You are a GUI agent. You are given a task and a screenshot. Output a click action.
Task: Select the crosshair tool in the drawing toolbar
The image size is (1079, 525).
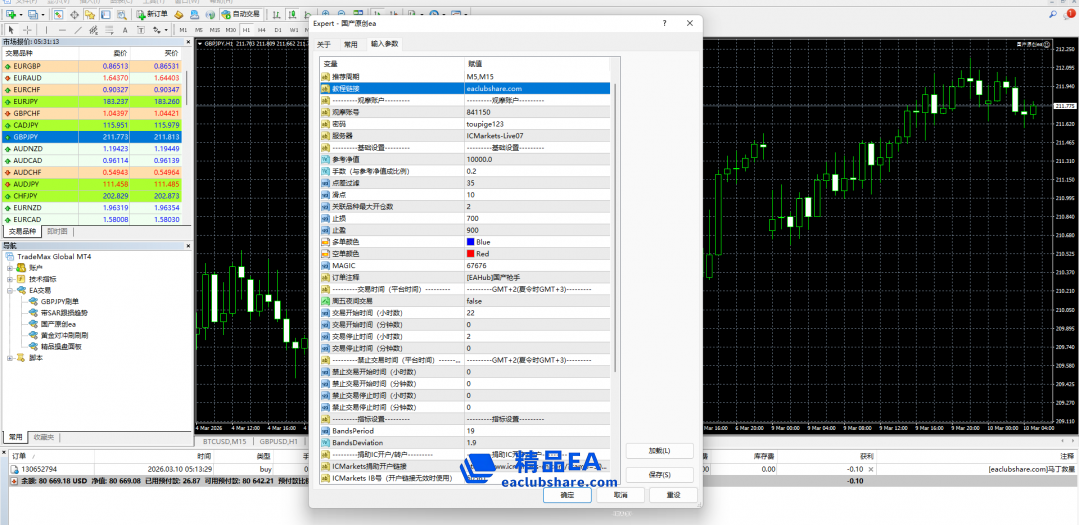[27, 30]
